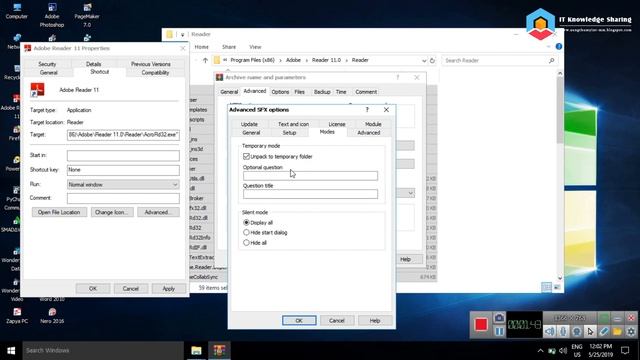Open the Archive dialog dropdown behind SFX options
The width and height of the screenshot is (640, 360).
pos(411,193)
